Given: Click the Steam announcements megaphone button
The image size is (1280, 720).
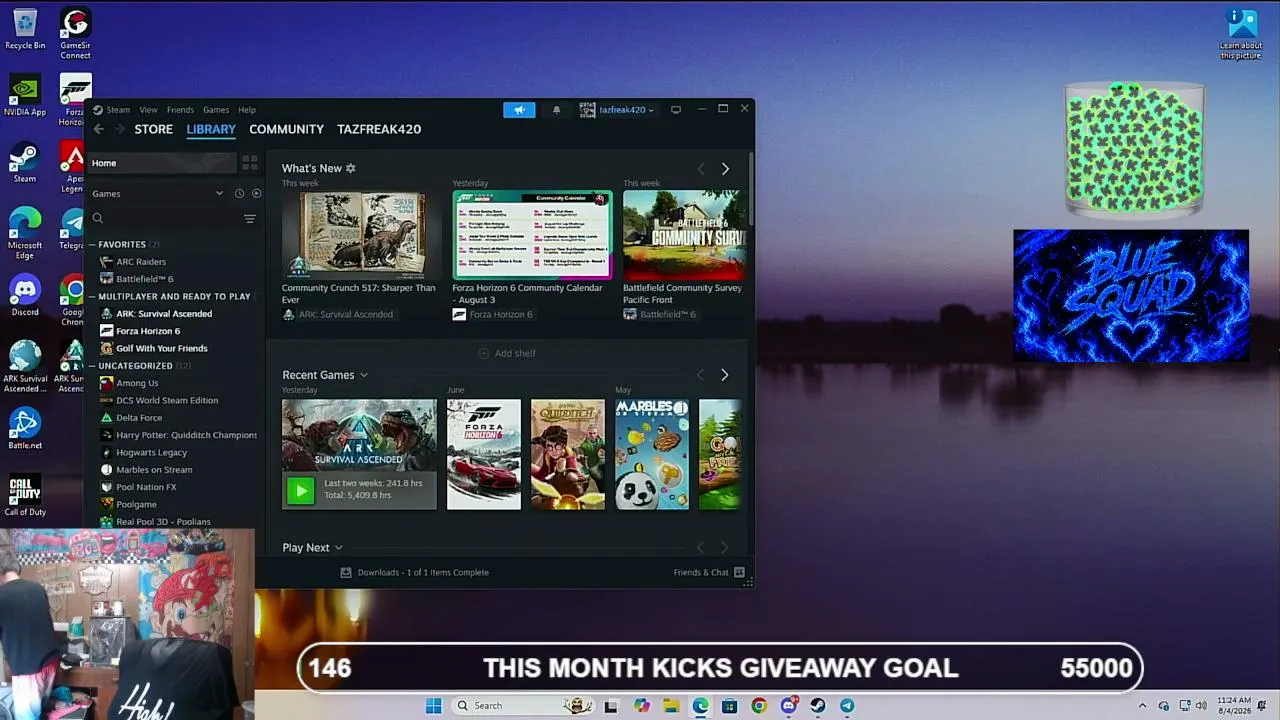Looking at the screenshot, I should pos(519,110).
